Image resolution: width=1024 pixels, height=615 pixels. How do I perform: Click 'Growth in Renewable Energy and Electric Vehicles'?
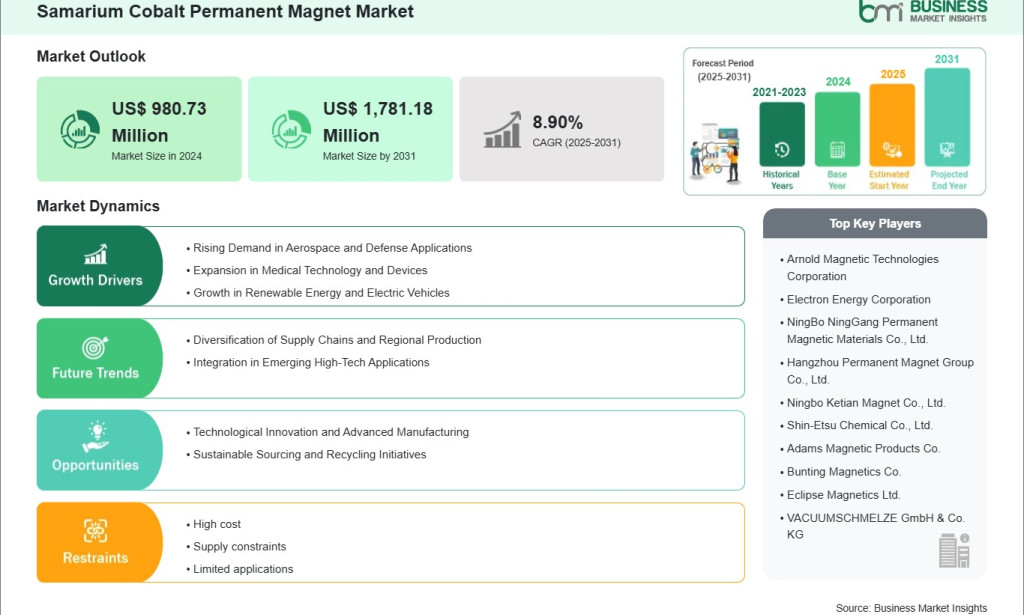321,292
